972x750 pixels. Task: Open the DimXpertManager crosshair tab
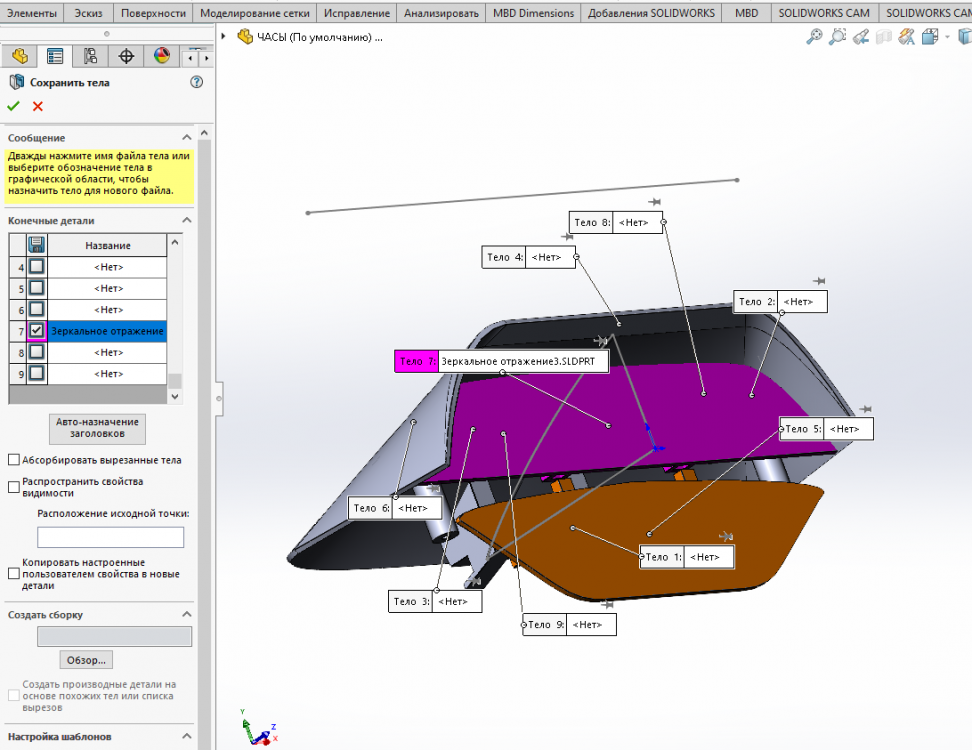click(x=126, y=56)
